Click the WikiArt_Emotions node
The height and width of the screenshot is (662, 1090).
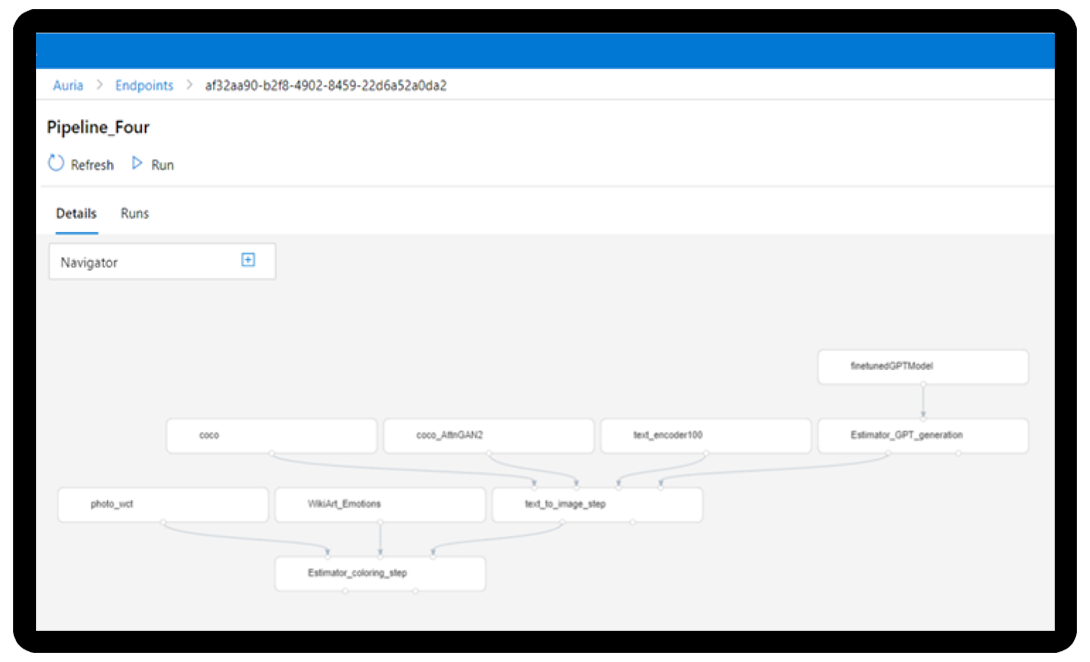(x=380, y=505)
